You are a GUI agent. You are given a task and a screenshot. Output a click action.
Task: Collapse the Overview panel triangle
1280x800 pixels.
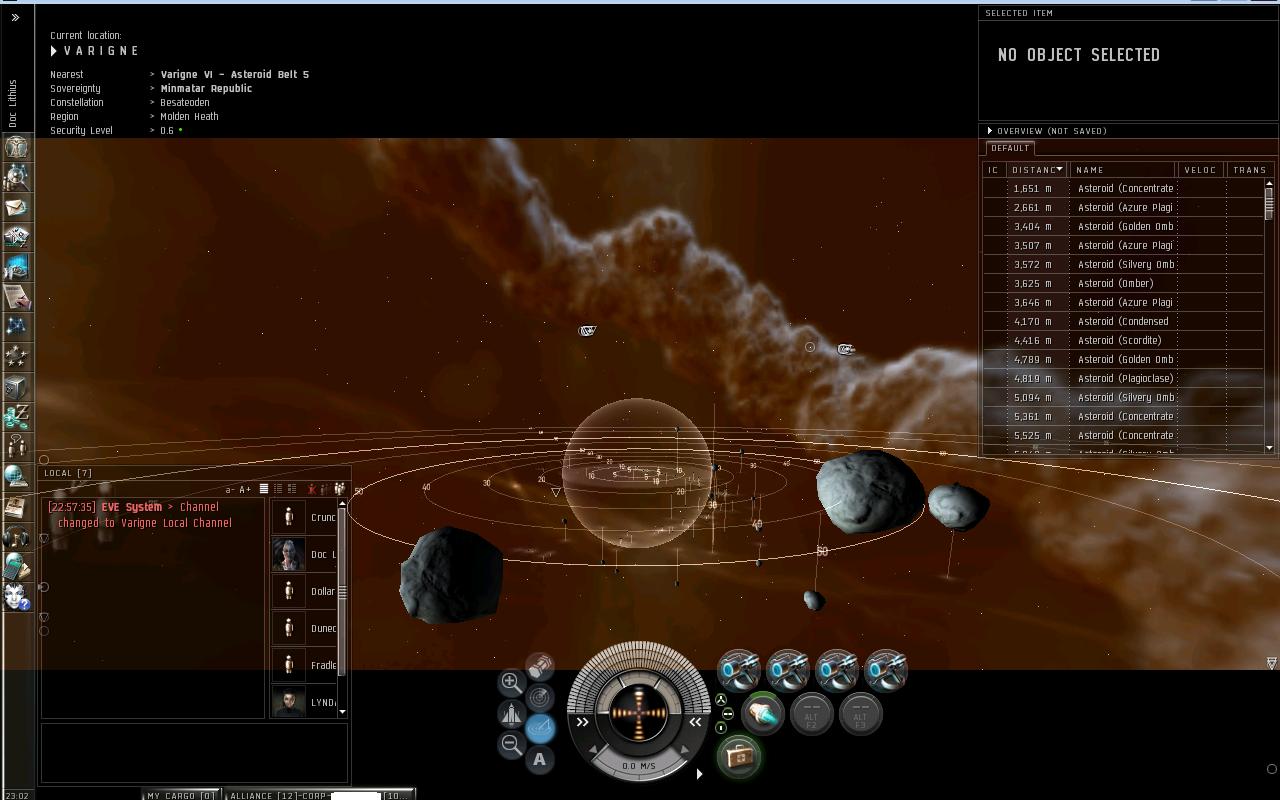[x=990, y=131]
